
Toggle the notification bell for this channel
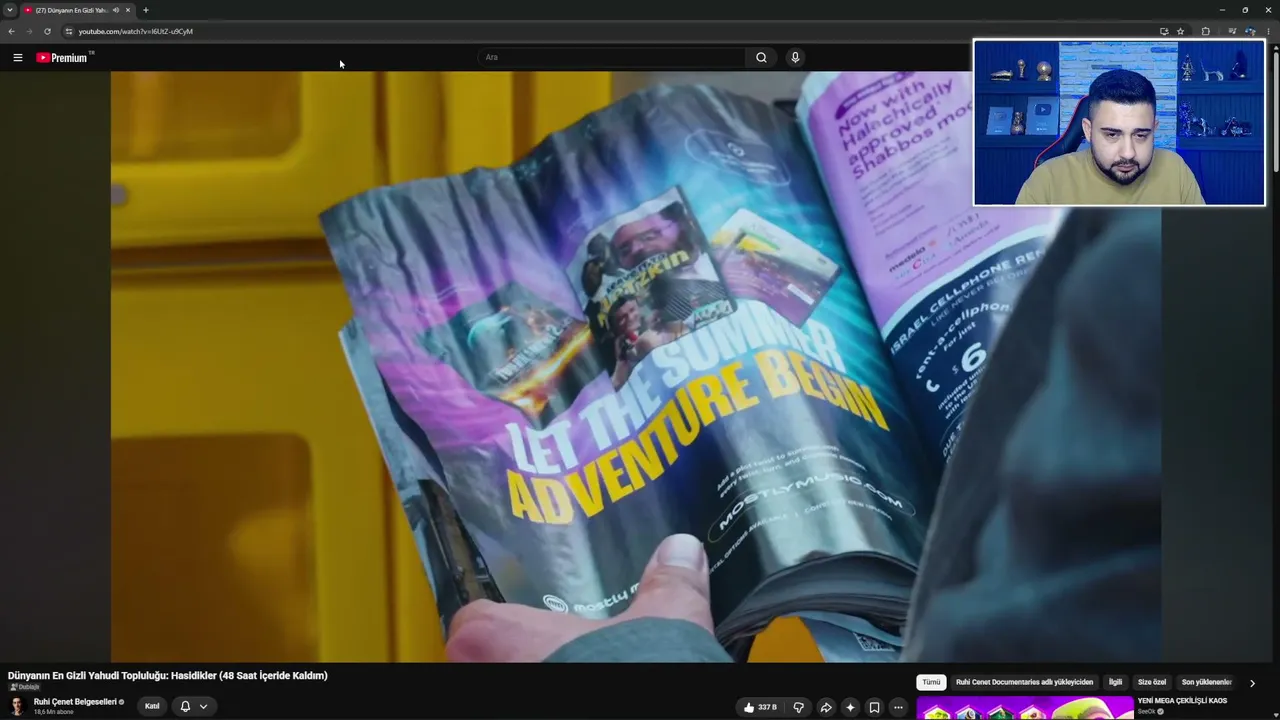click(x=185, y=706)
